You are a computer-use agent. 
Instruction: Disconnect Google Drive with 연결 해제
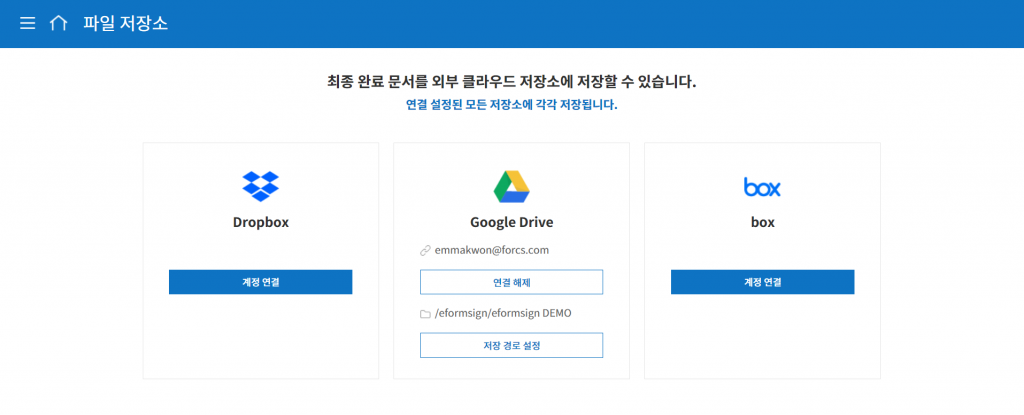[511, 282]
